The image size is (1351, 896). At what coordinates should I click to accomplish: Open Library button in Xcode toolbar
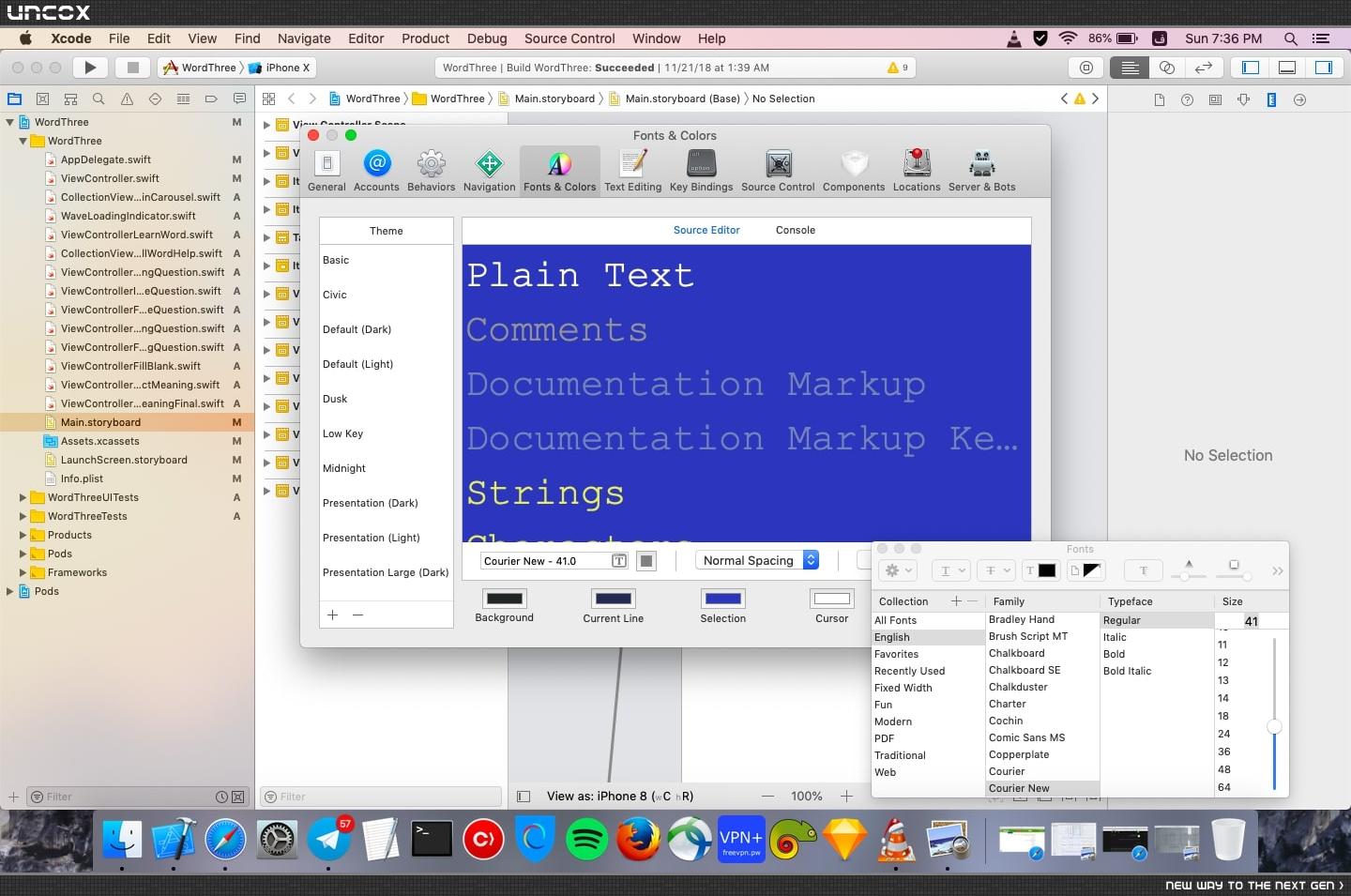[1086, 68]
